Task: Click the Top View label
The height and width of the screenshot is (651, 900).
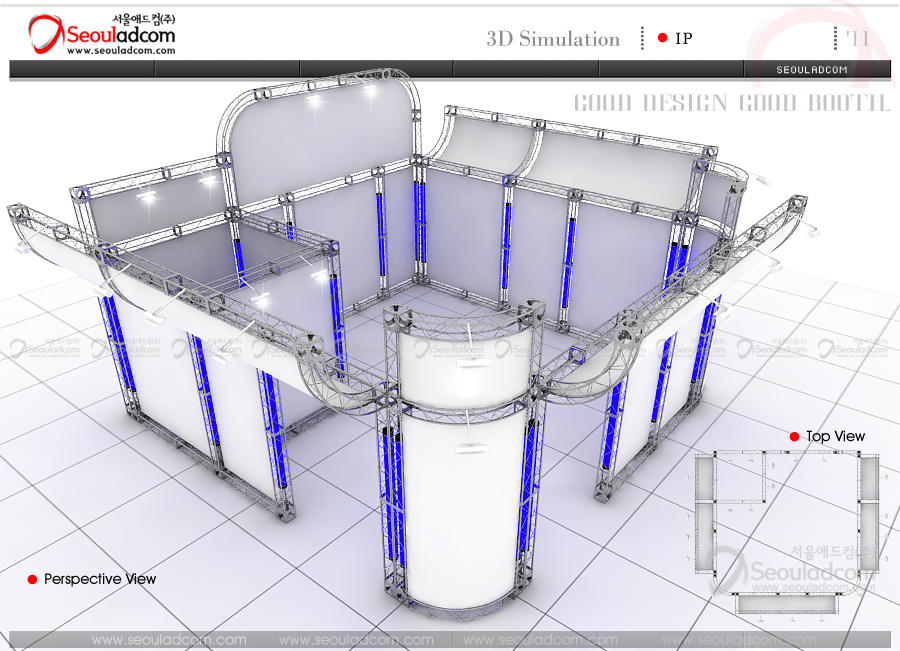Action: [835, 437]
